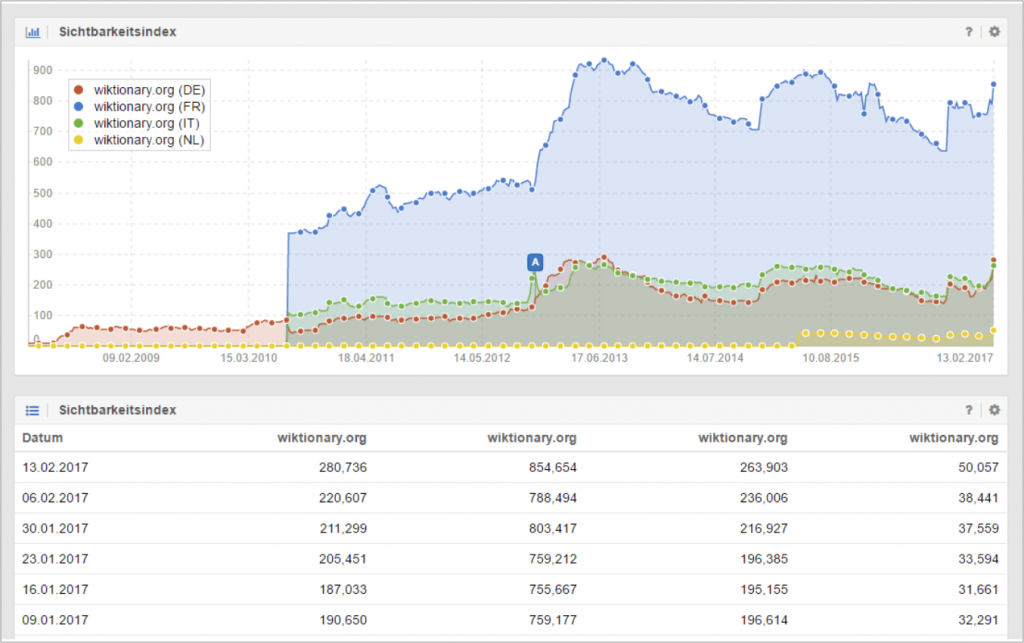Toggle wiktionary.org (DE) legend entry
Screen dimensions: 1024x643
(x=140, y=90)
